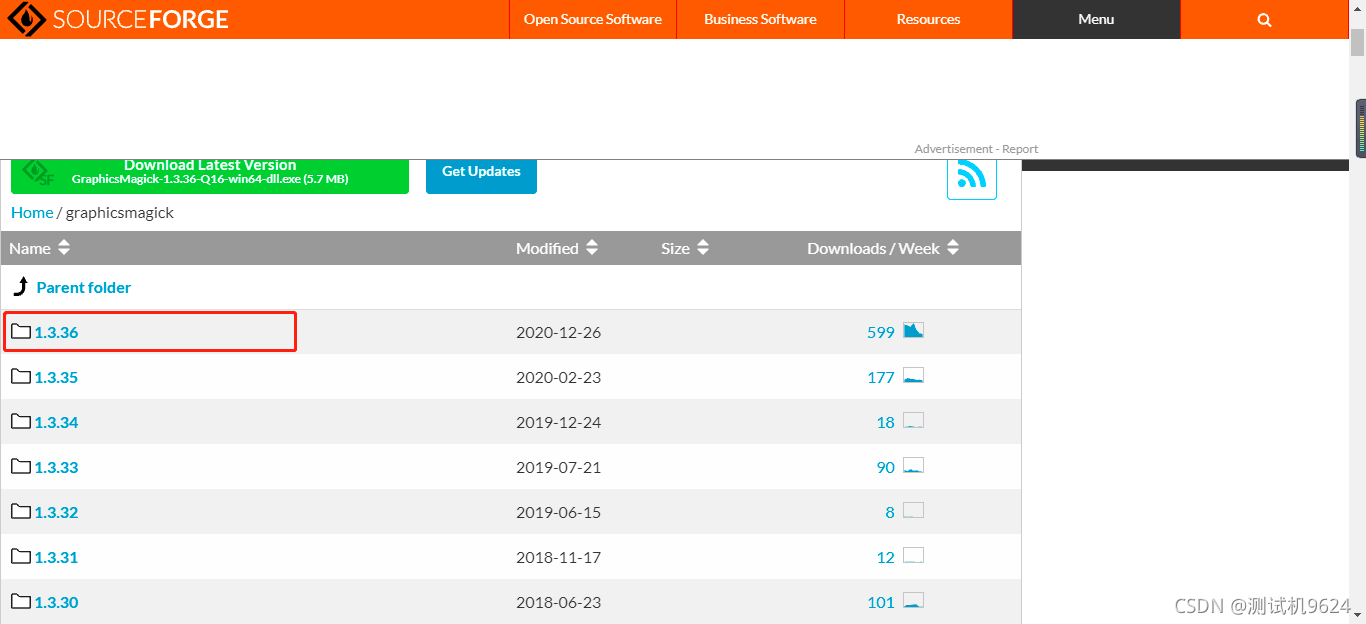1366x624 pixels.
Task: Open the 1.3.36 folder link
Action: coord(56,332)
